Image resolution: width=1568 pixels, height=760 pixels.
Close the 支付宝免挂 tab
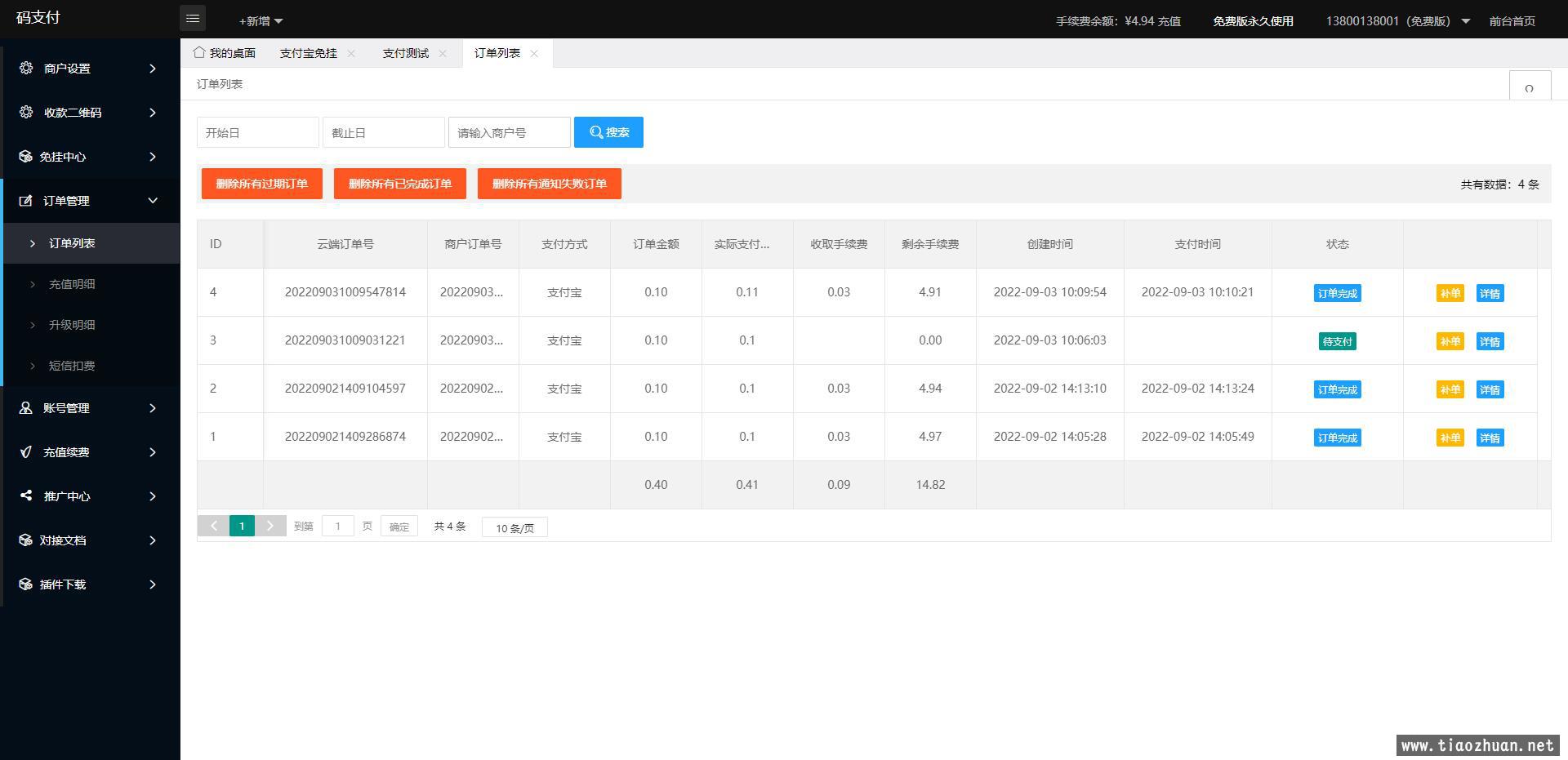(x=351, y=53)
